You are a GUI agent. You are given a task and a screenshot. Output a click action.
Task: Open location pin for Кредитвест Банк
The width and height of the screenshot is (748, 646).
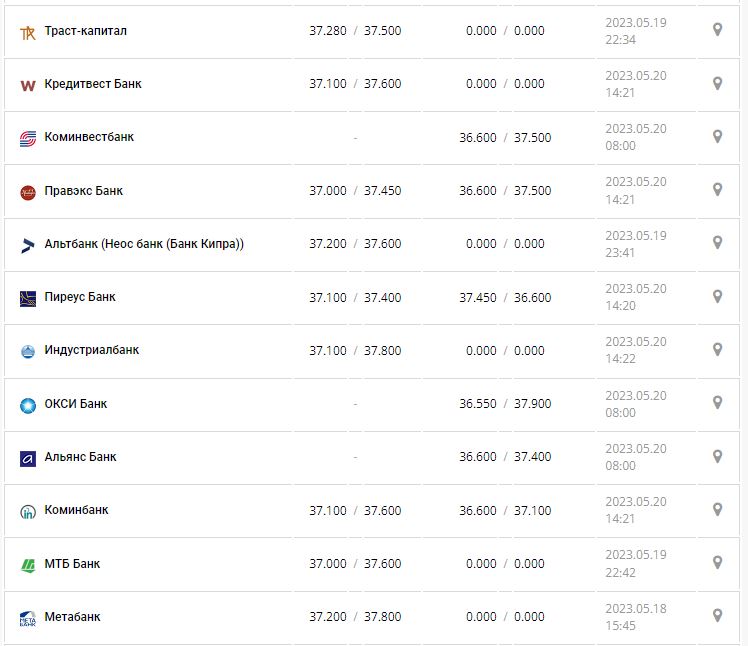pos(717,83)
